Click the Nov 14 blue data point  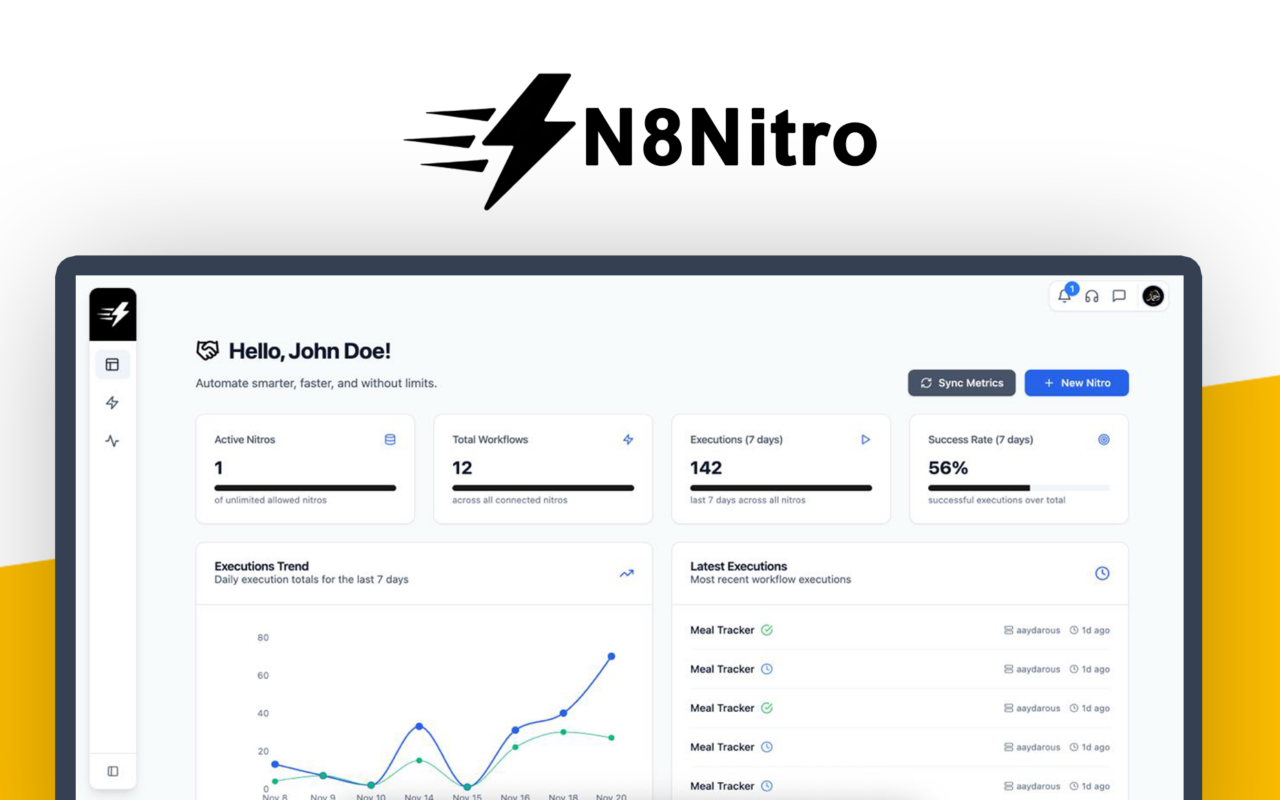419,726
